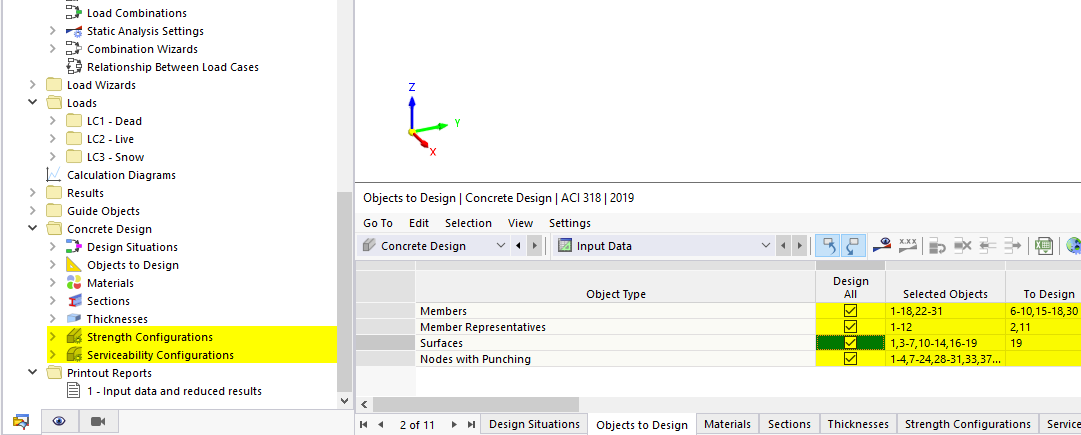Screen dimensions: 1081x435
Task: Click the Objects to Design tree icon
Action: point(74,265)
